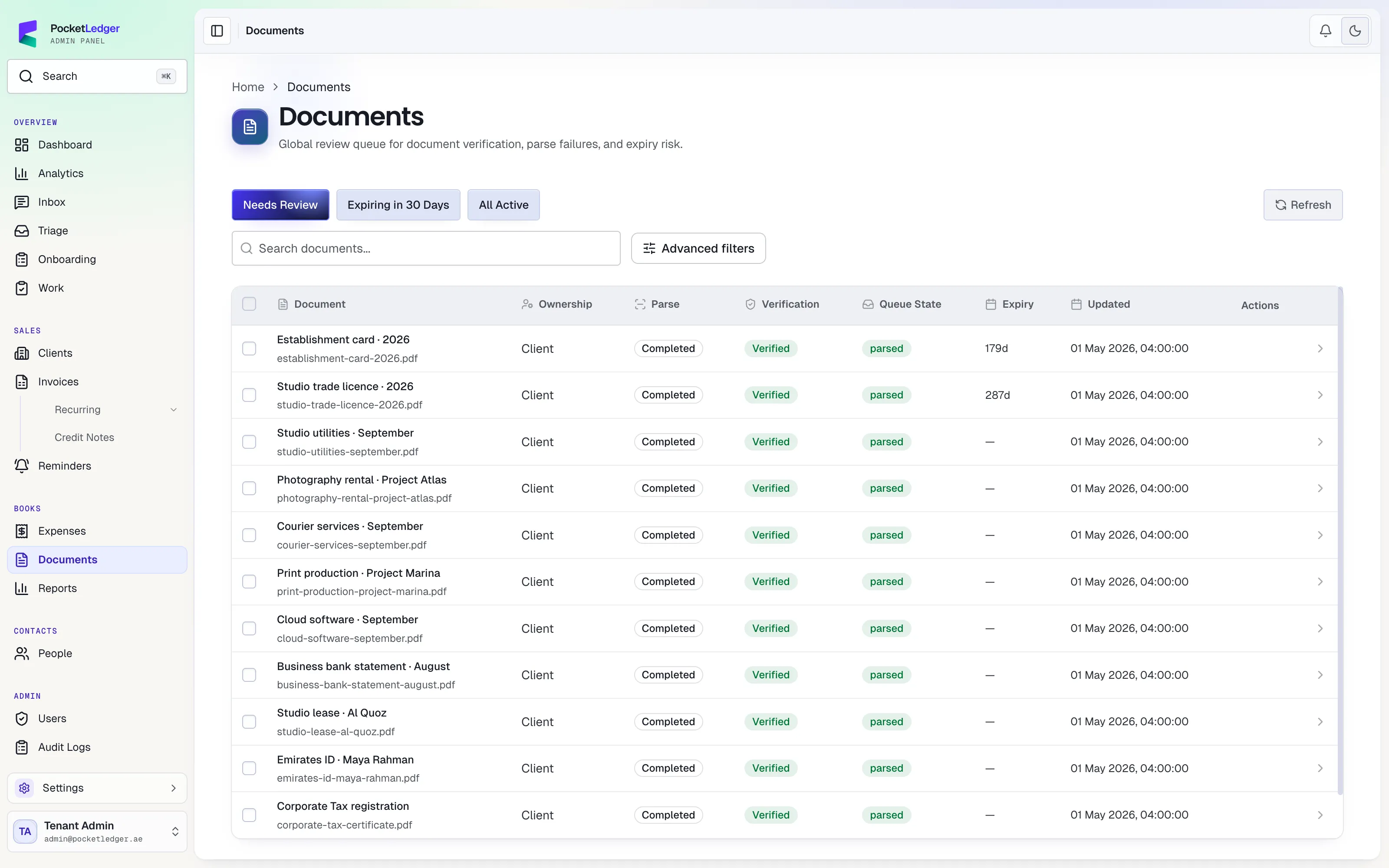Open Cloud software September row chevron

coord(1320,628)
